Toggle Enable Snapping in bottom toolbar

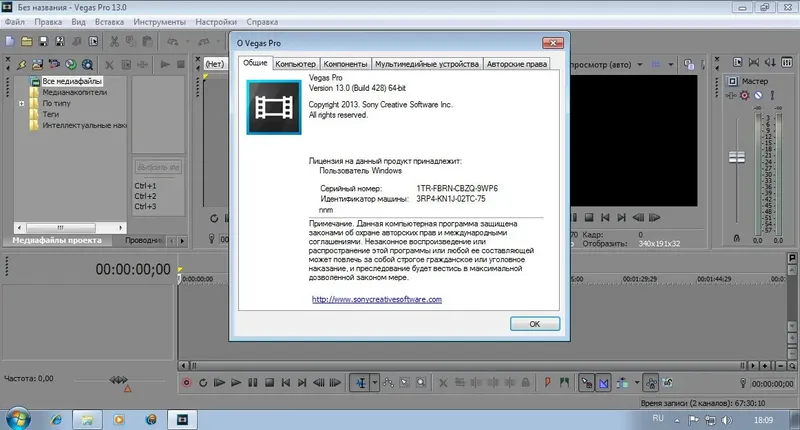[x=587, y=383]
